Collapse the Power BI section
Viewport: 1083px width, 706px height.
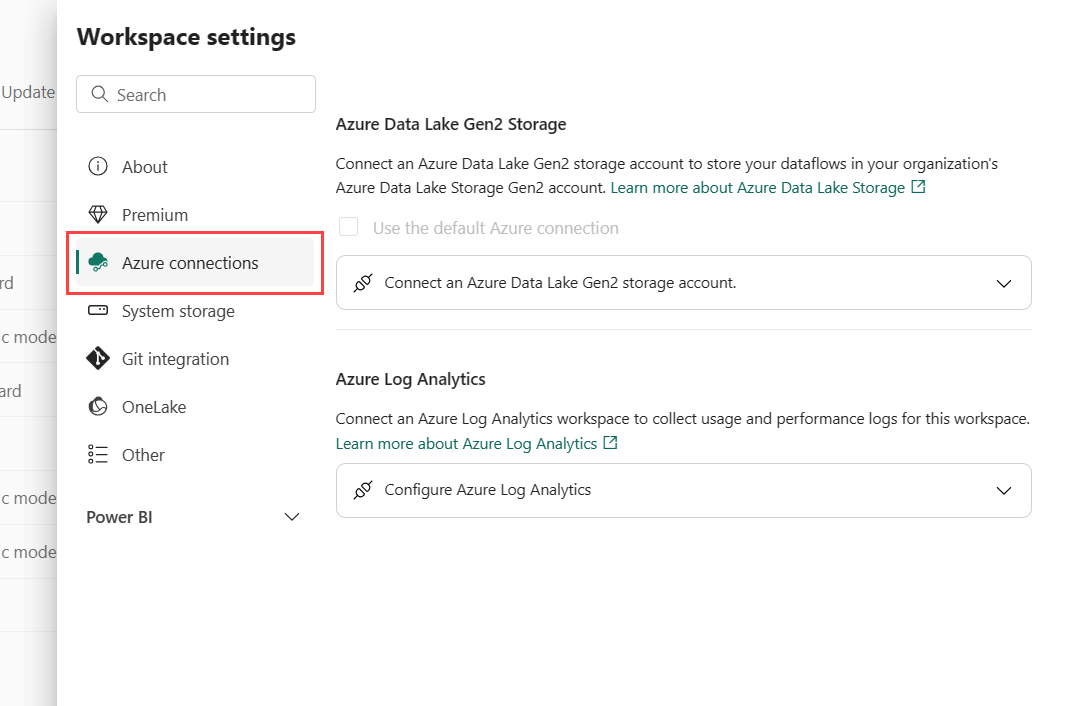[291, 517]
